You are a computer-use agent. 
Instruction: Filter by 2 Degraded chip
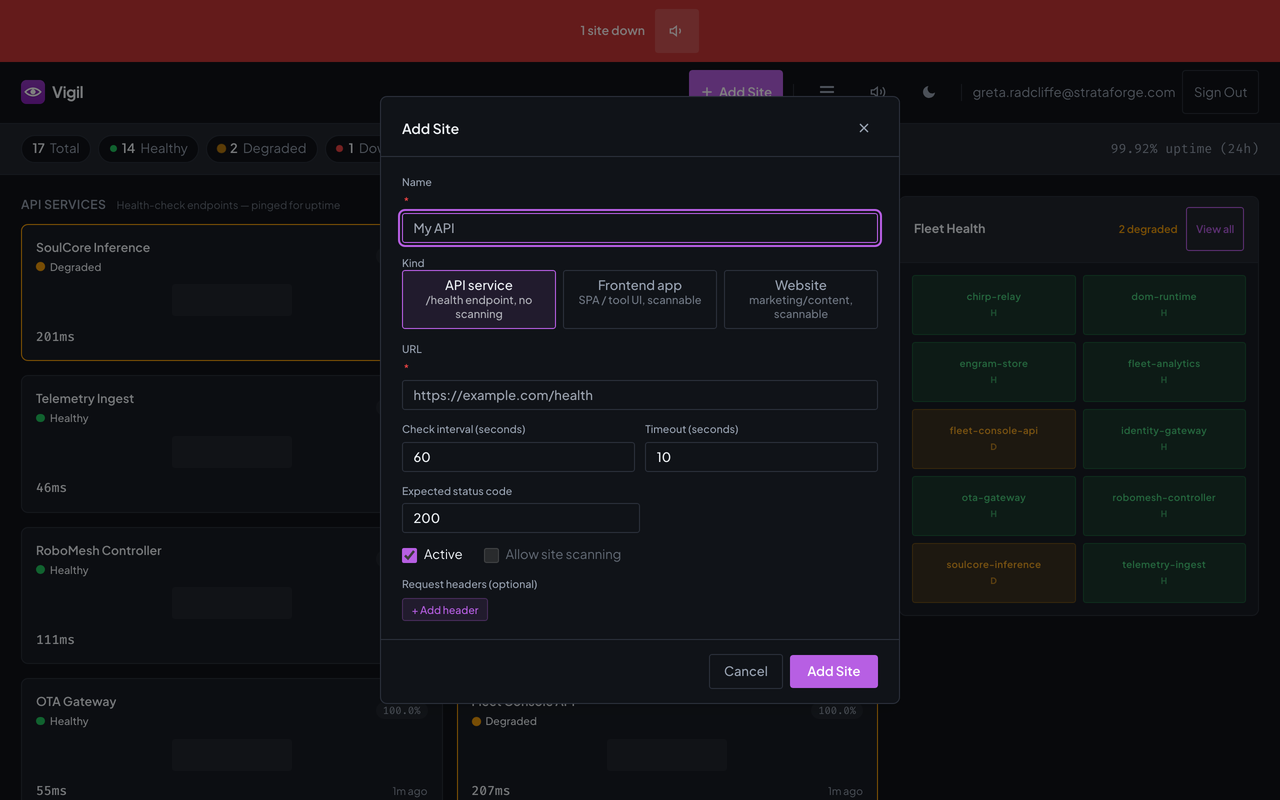(x=262, y=148)
